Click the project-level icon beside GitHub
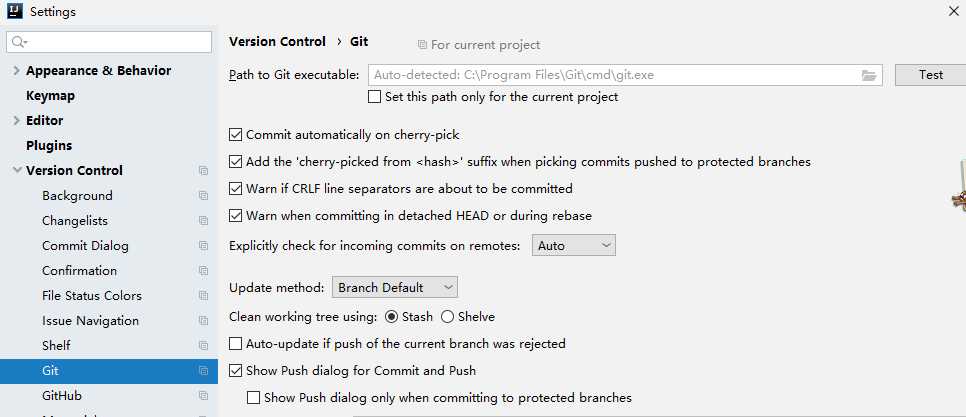This screenshot has height=417, width=966. pyautogui.click(x=203, y=395)
